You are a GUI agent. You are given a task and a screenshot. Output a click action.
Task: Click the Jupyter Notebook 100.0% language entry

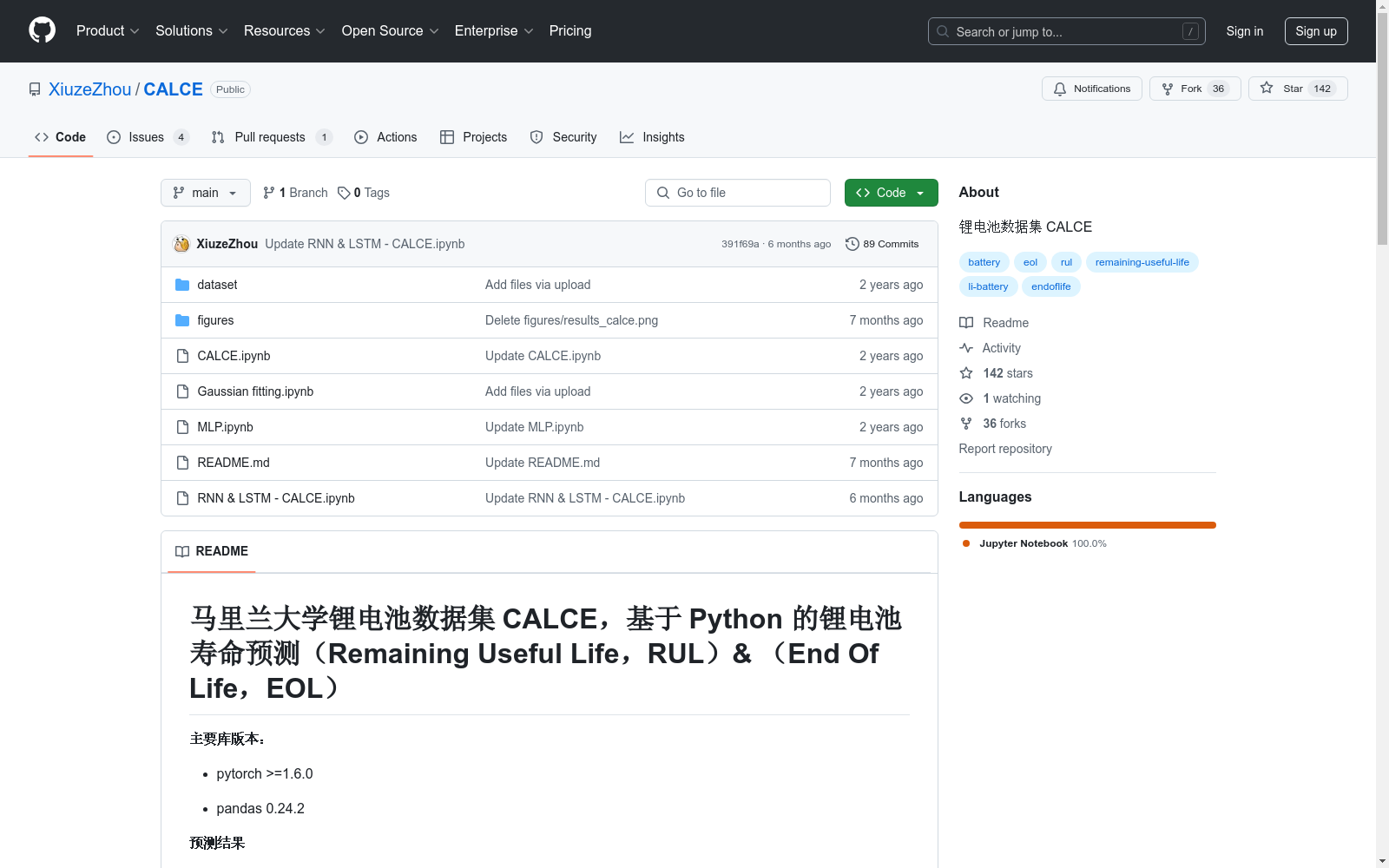pos(1034,543)
